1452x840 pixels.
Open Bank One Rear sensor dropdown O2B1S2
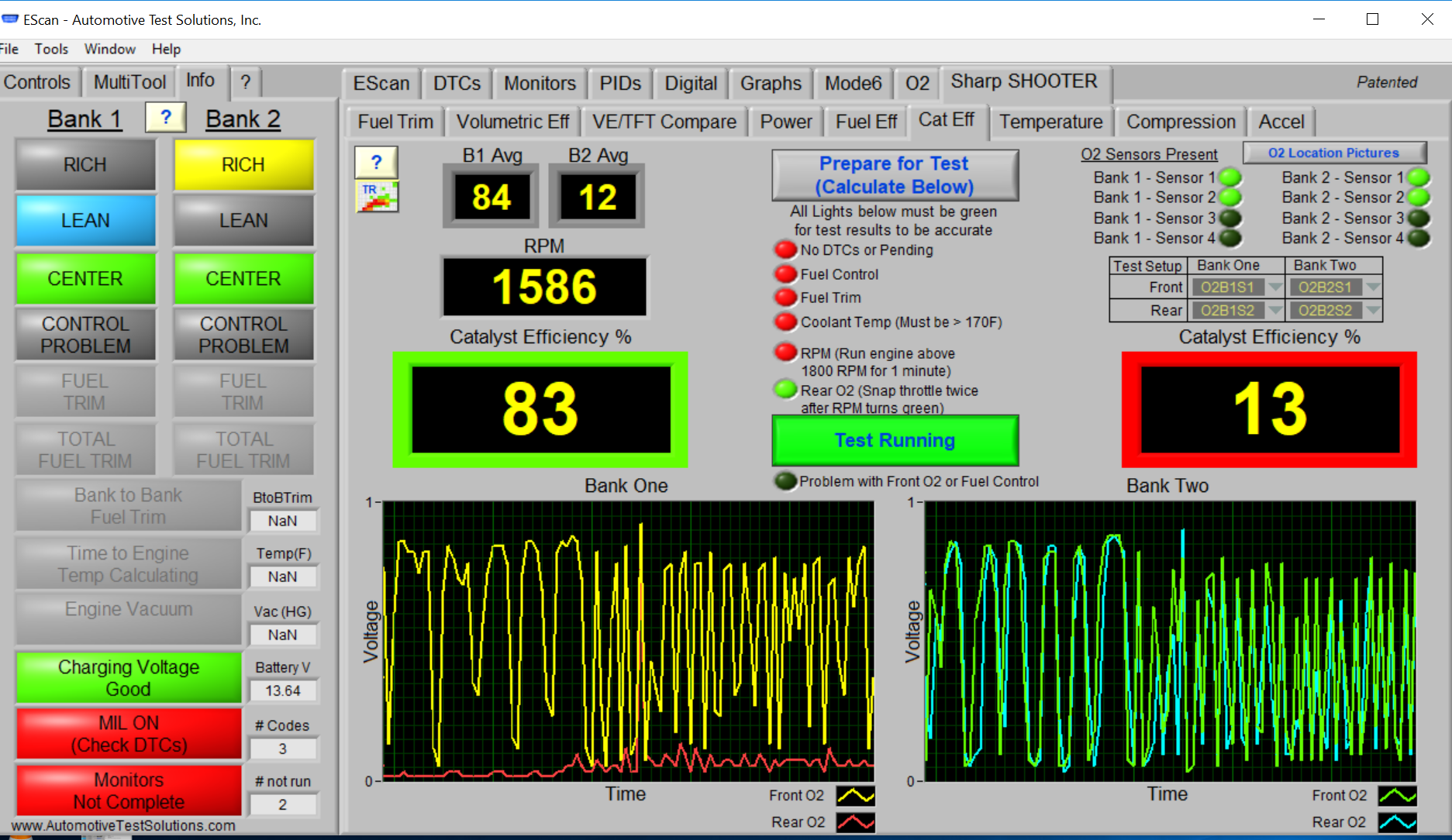[x=1236, y=311]
